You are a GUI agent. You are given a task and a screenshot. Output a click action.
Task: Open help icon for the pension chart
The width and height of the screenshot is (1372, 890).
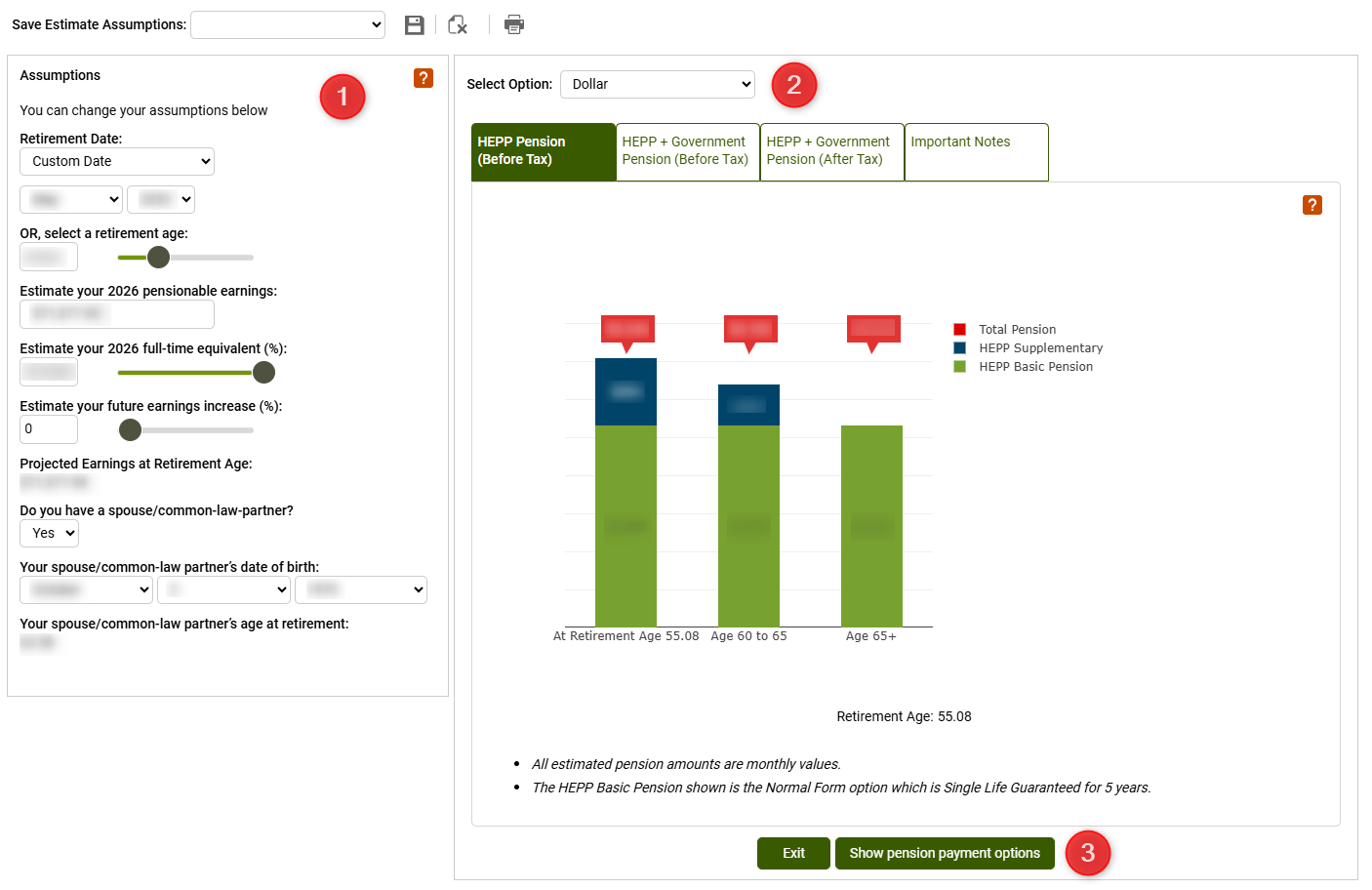pyautogui.click(x=1312, y=205)
